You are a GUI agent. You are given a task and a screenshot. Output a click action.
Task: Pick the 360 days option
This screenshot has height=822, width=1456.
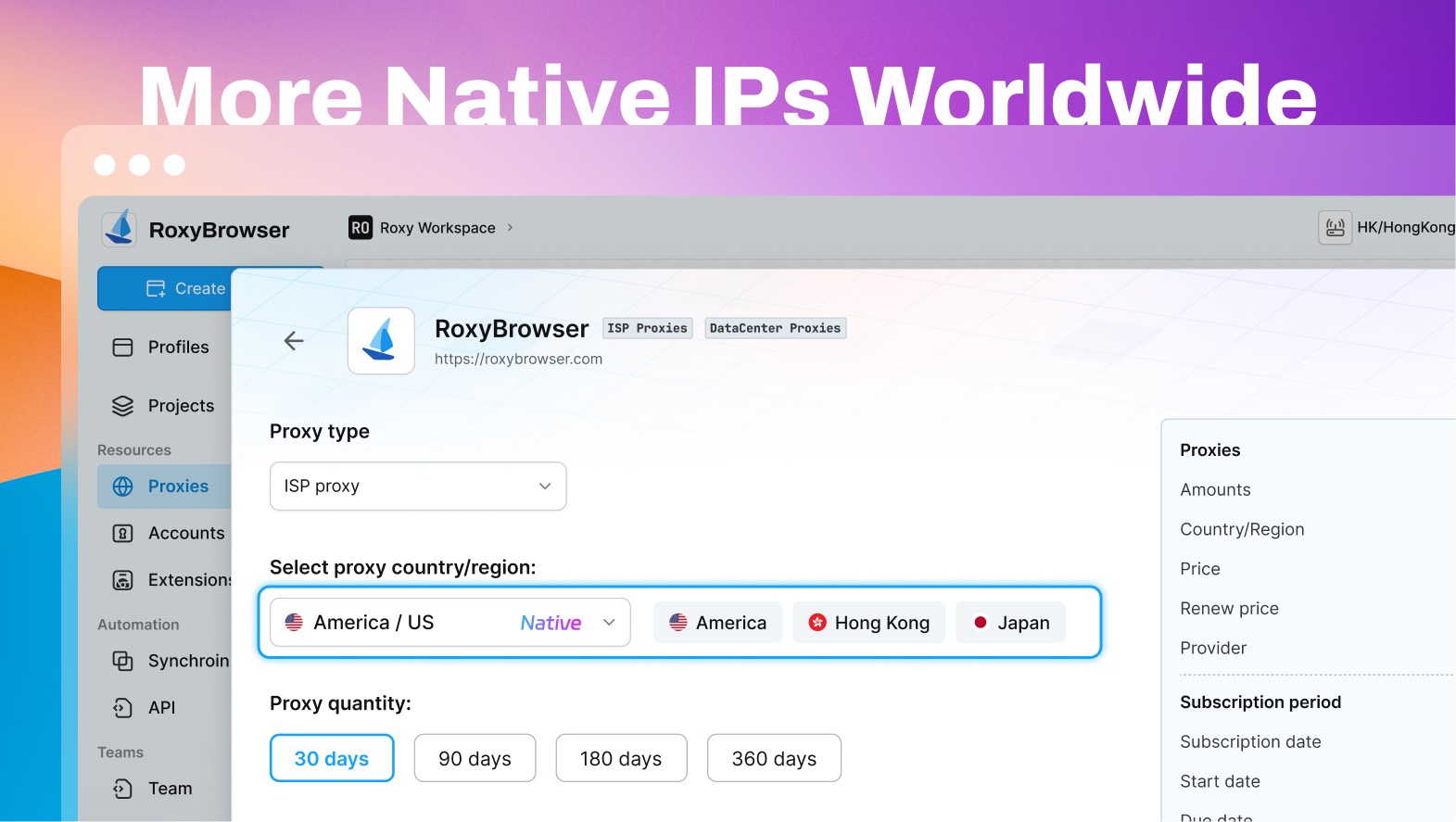pyautogui.click(x=774, y=759)
